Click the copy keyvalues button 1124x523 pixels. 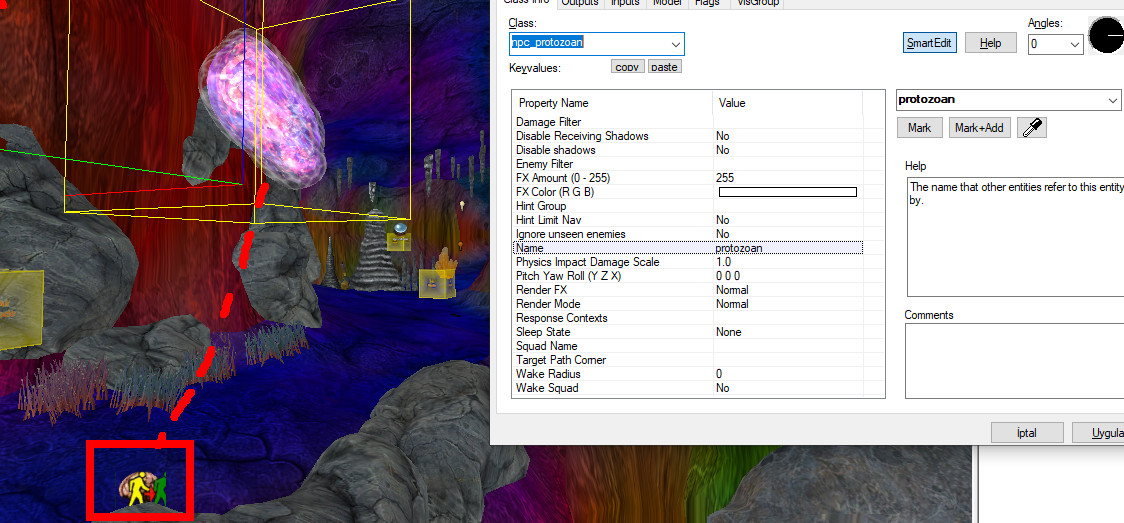point(627,67)
